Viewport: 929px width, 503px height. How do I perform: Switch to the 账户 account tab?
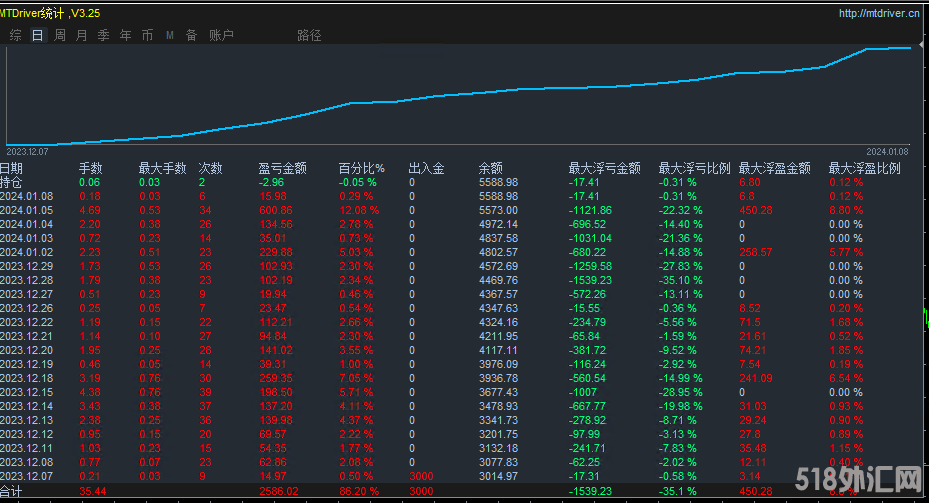[221, 35]
